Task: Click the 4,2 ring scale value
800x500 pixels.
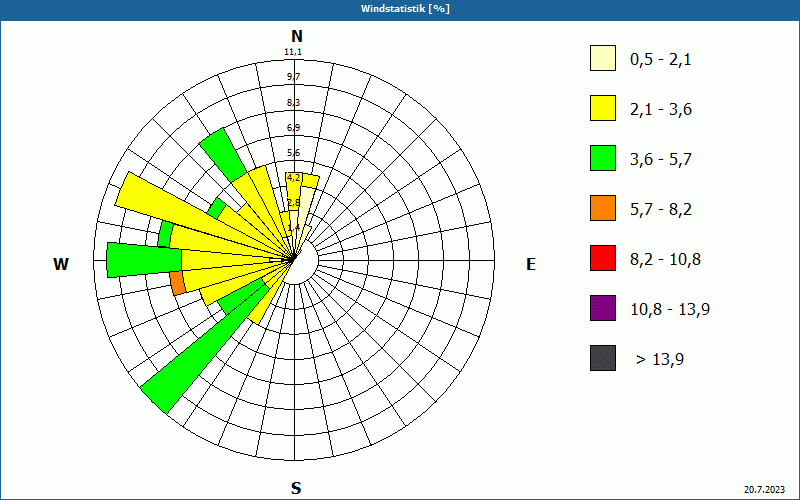Action: point(294,178)
